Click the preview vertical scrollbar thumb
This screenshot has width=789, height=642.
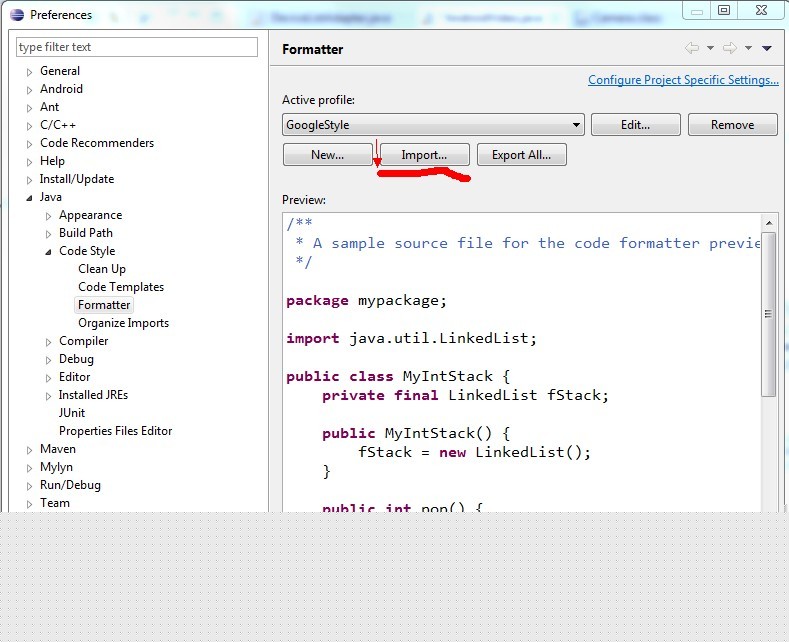click(x=768, y=314)
